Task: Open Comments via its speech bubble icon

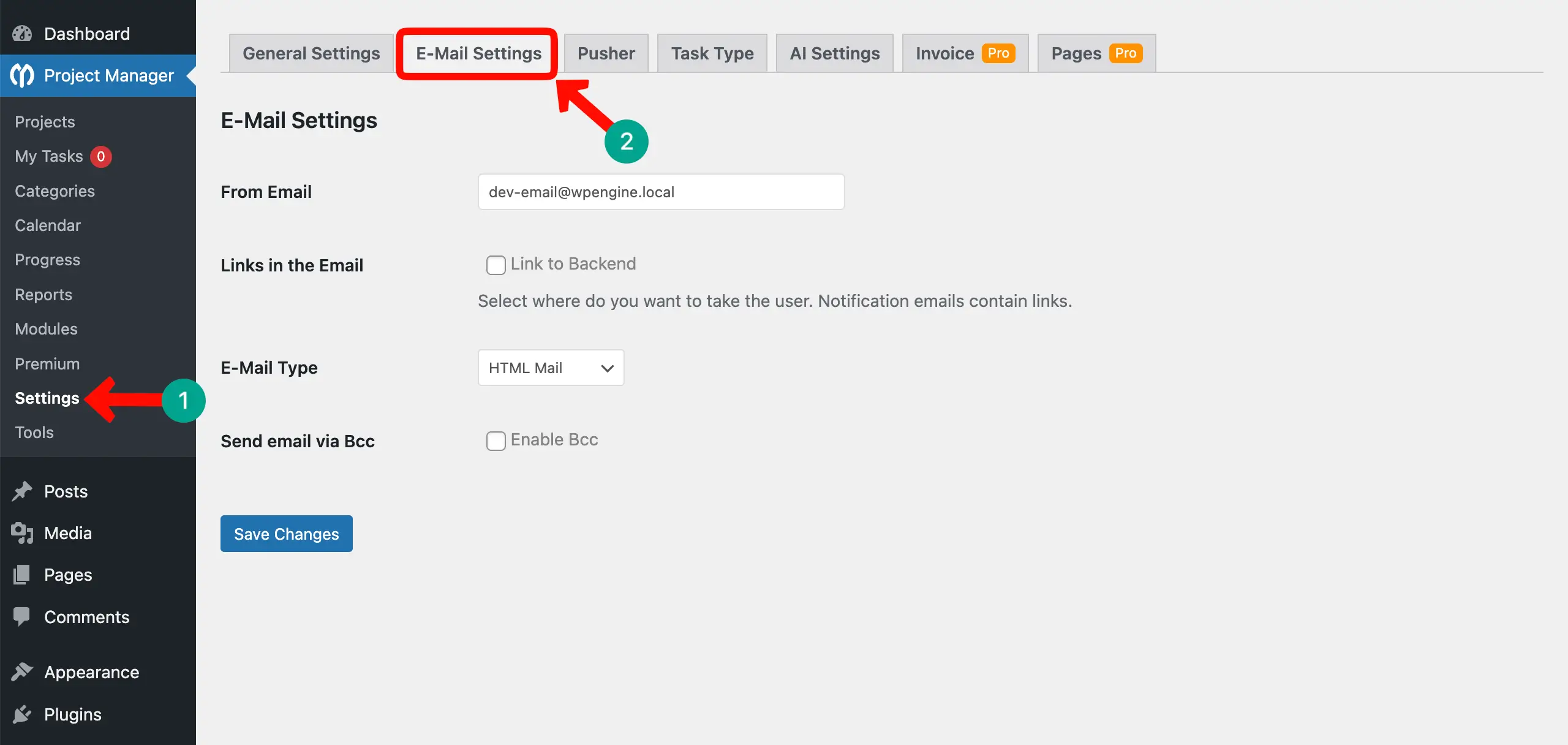Action: pyautogui.click(x=22, y=616)
